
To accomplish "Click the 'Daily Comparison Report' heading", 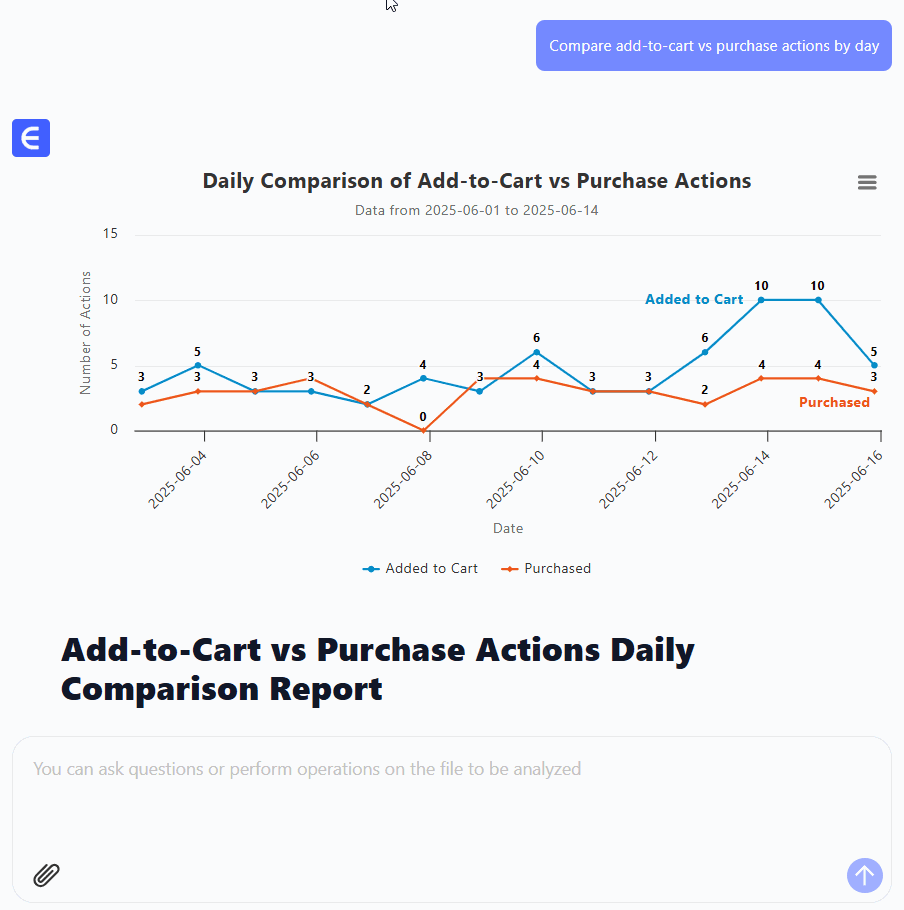I will [377, 669].
